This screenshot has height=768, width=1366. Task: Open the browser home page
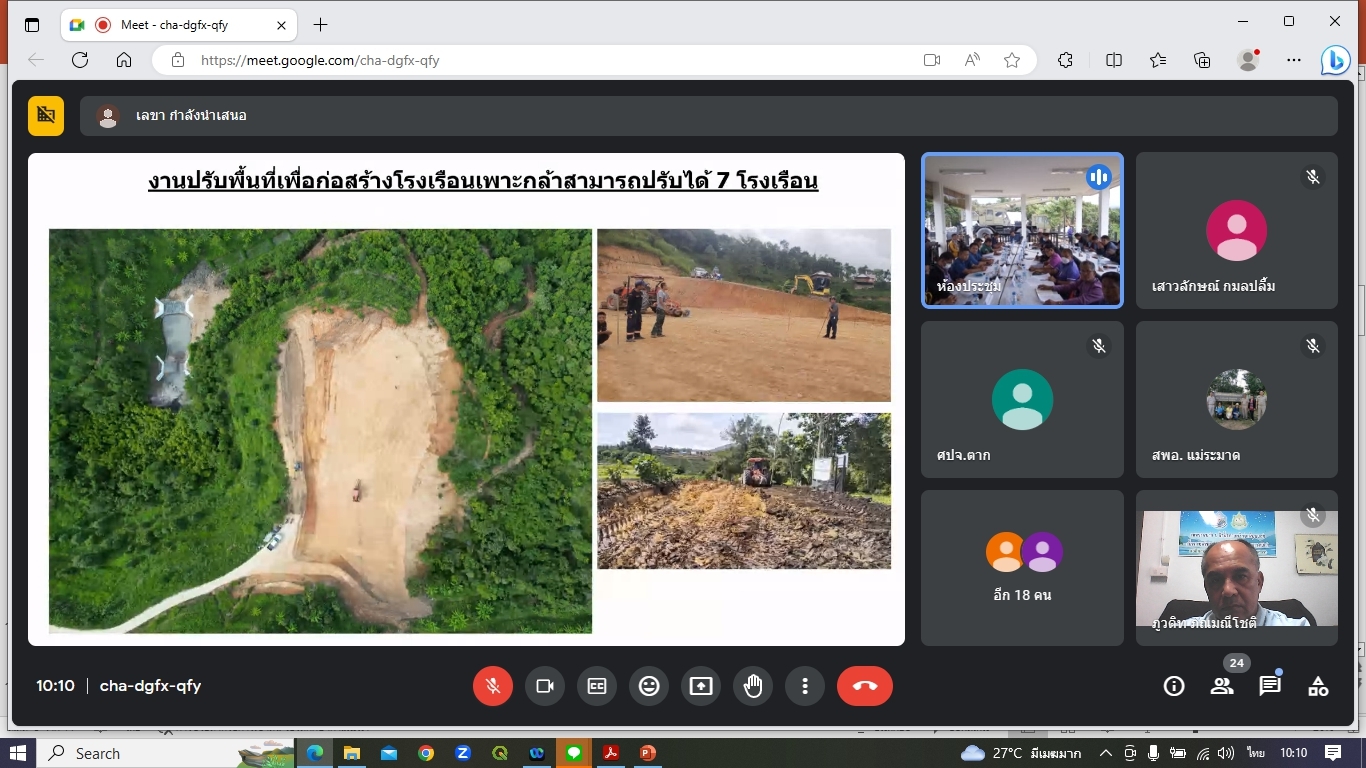(124, 60)
